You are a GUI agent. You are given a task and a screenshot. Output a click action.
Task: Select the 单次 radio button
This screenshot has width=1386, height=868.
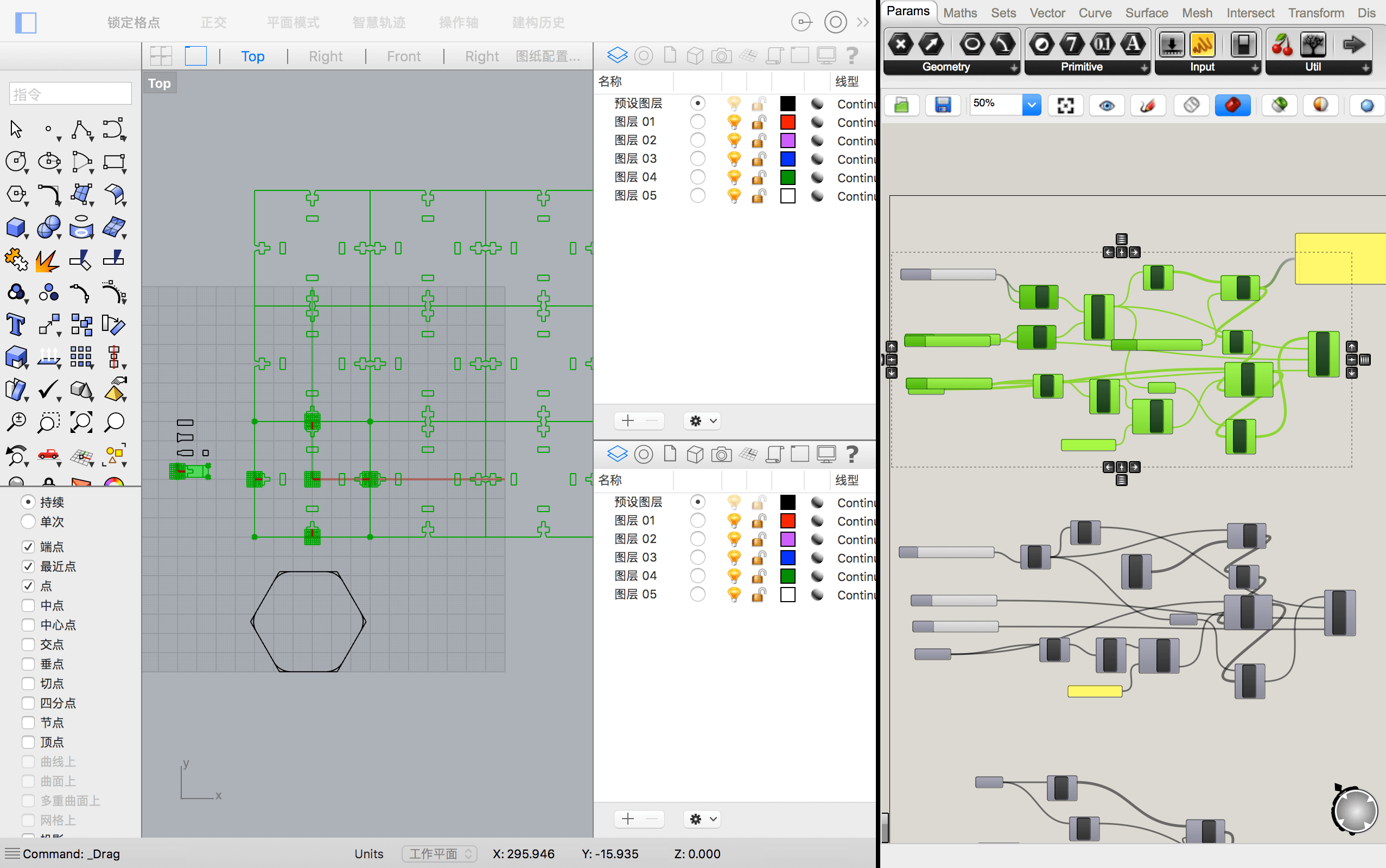[28, 522]
